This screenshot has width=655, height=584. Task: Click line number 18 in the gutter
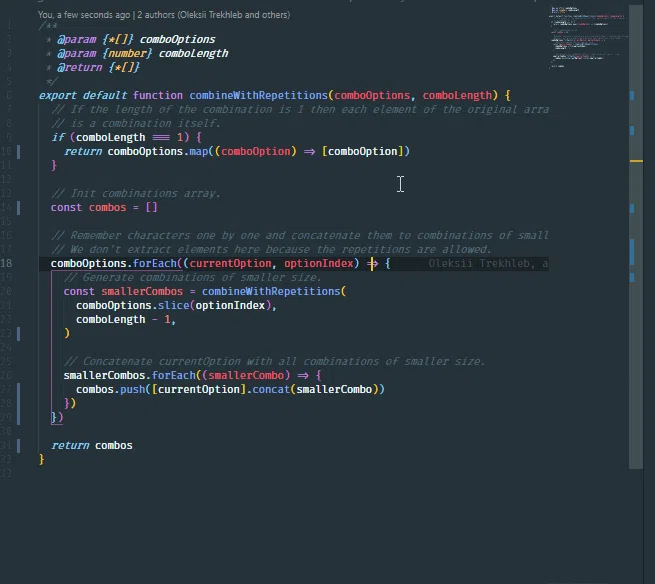click(7, 263)
